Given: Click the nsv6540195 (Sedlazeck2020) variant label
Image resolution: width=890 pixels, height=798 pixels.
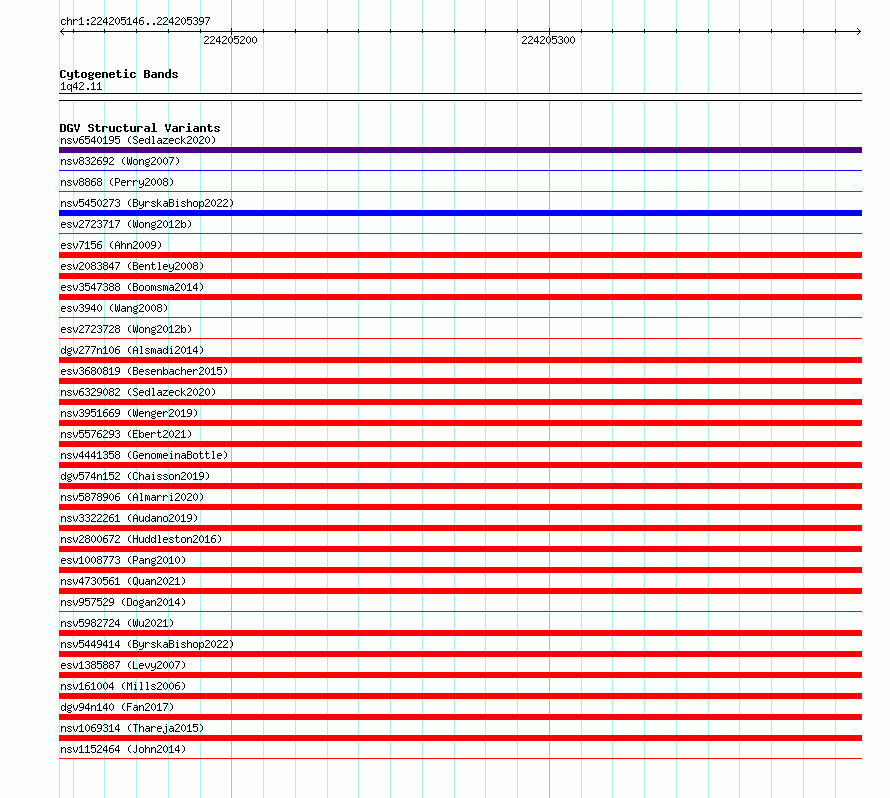Looking at the screenshot, I should click(x=138, y=140).
